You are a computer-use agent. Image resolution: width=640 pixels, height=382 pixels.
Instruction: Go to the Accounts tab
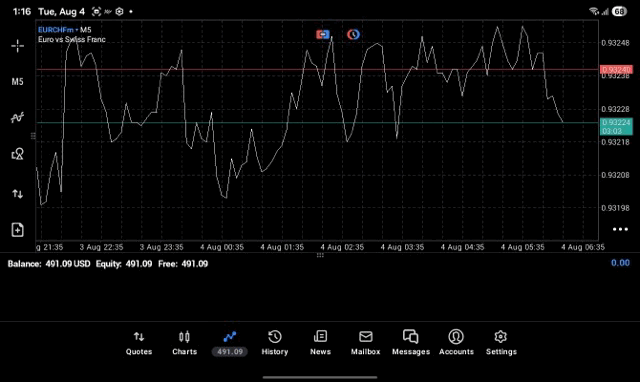(x=456, y=343)
